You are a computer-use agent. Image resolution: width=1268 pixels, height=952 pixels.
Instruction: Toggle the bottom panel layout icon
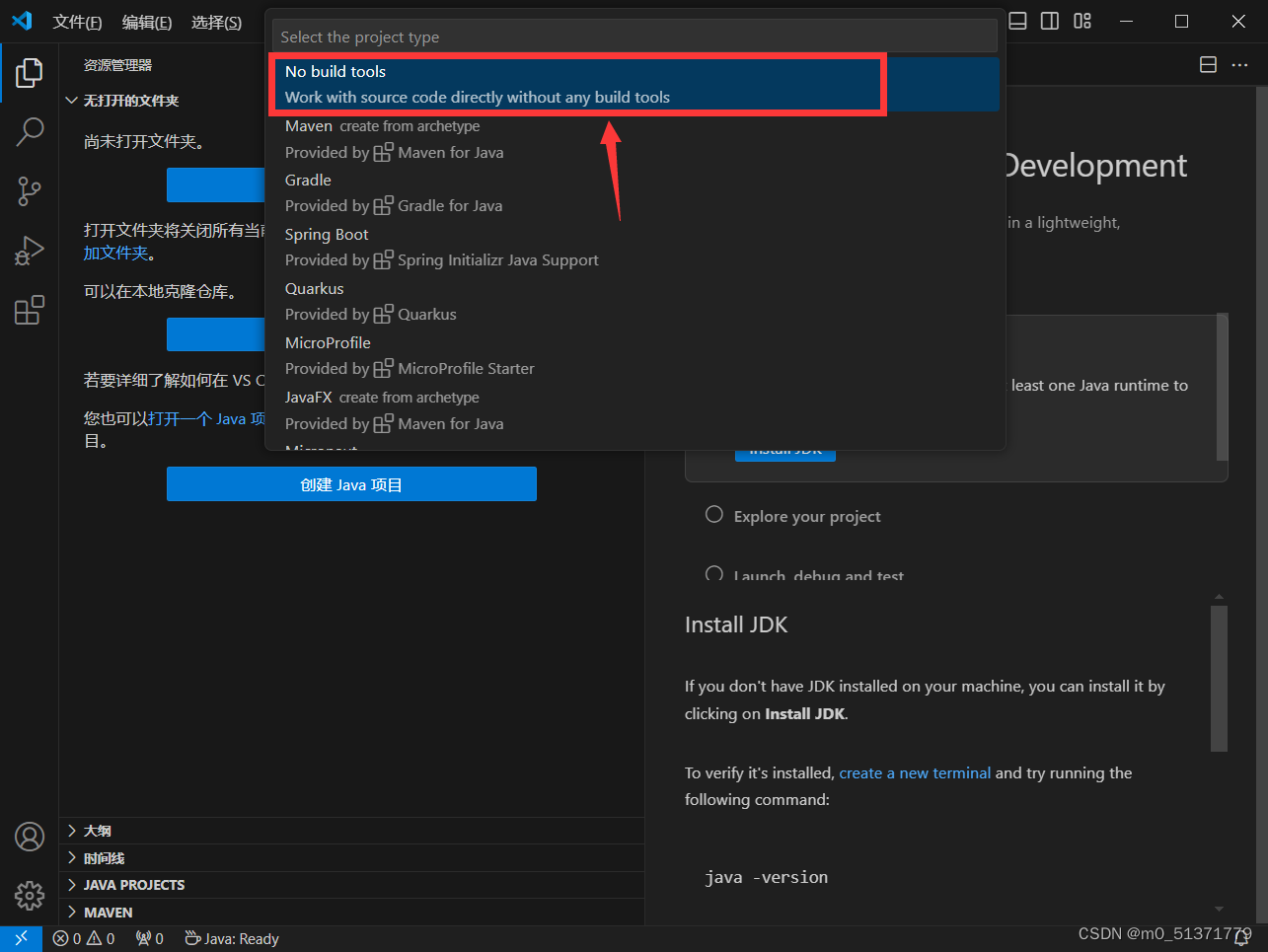coord(1018,21)
